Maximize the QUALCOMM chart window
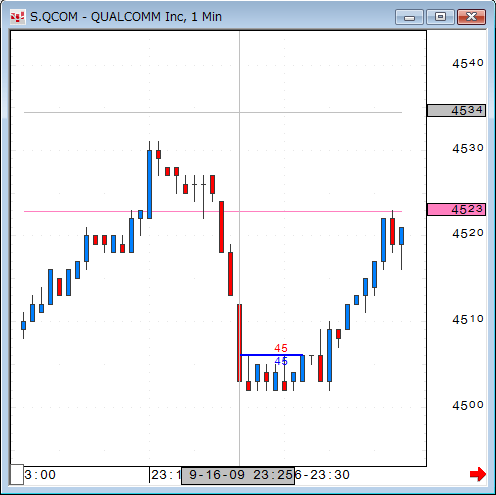496x495 pixels. coord(440,17)
